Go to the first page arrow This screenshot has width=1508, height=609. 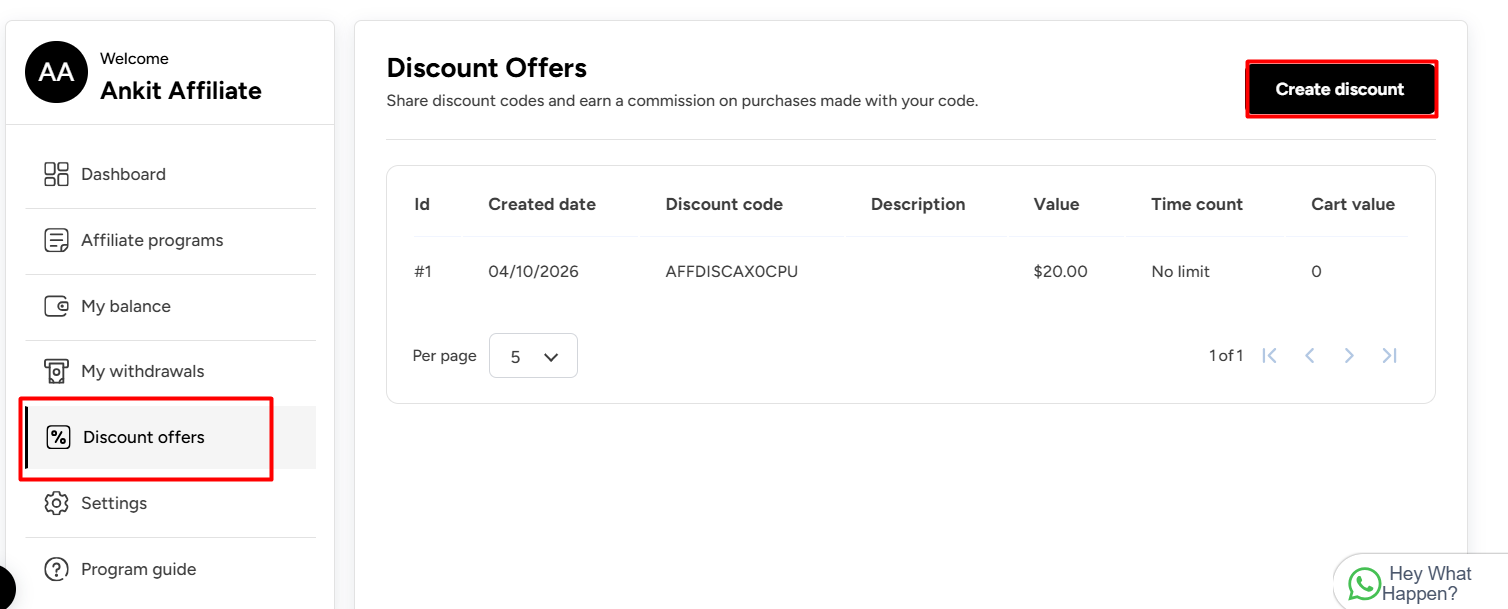pyautogui.click(x=1270, y=355)
